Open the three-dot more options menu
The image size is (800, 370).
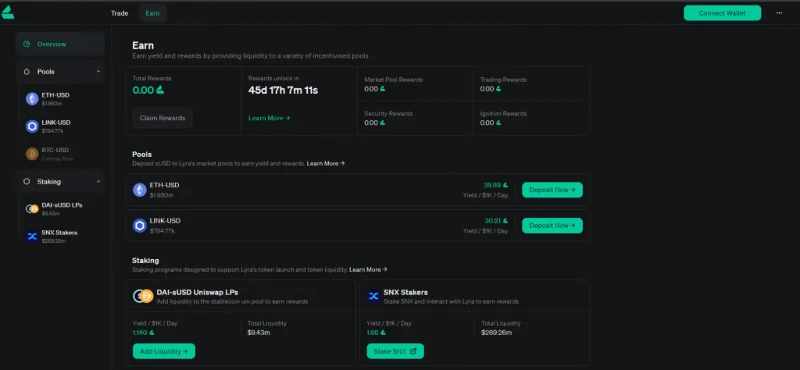[779, 13]
